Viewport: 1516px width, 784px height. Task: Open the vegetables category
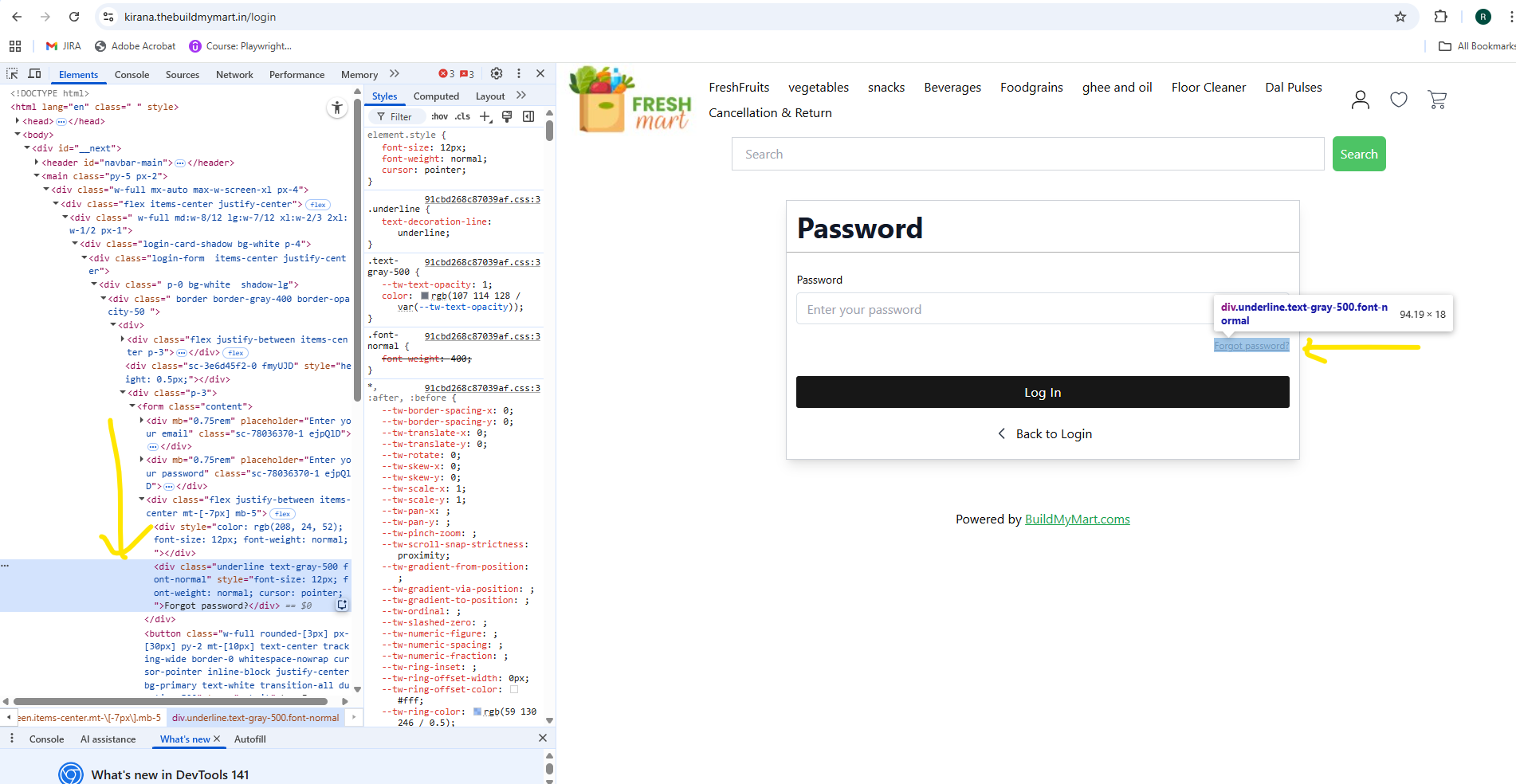tap(819, 88)
